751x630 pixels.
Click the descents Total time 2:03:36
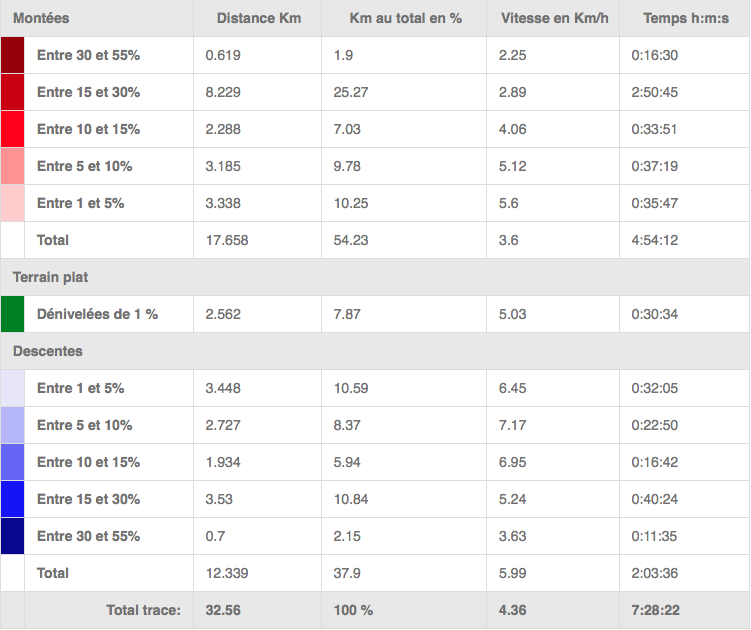[656, 573]
